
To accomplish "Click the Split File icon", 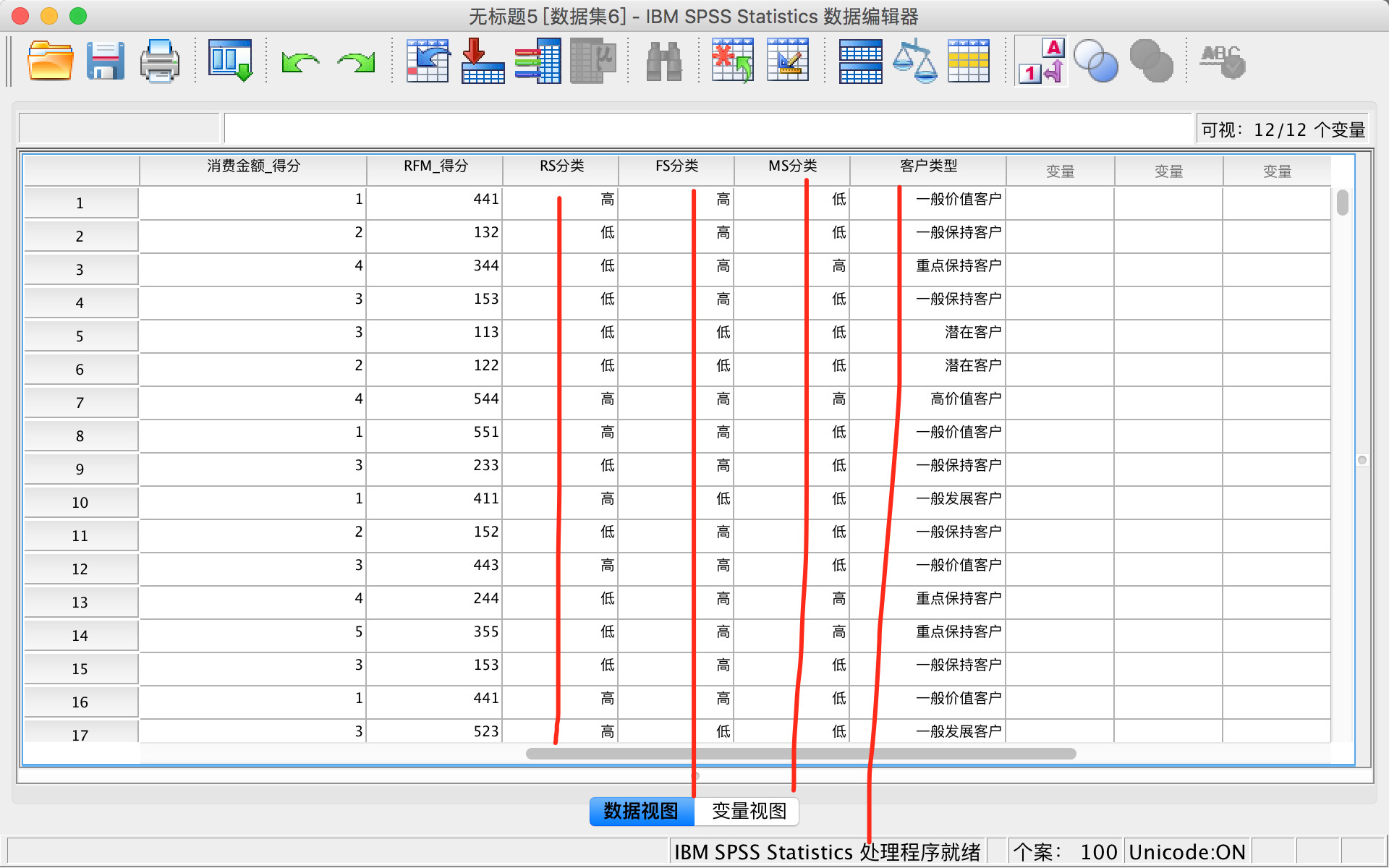I will point(860,61).
